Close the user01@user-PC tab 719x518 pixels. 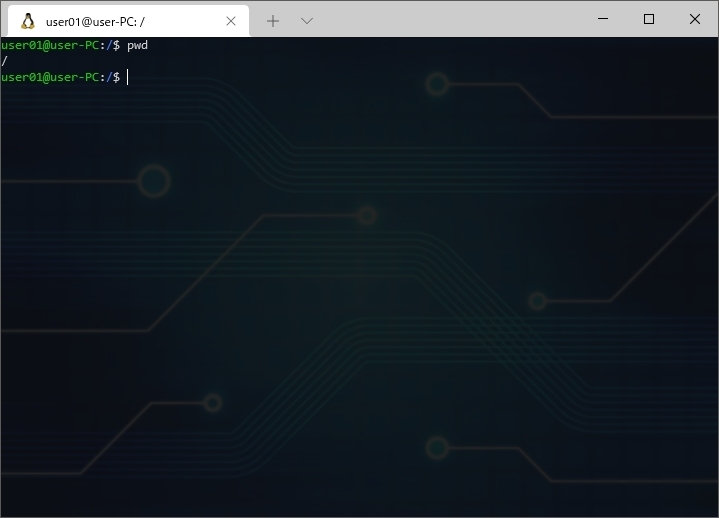[231, 20]
